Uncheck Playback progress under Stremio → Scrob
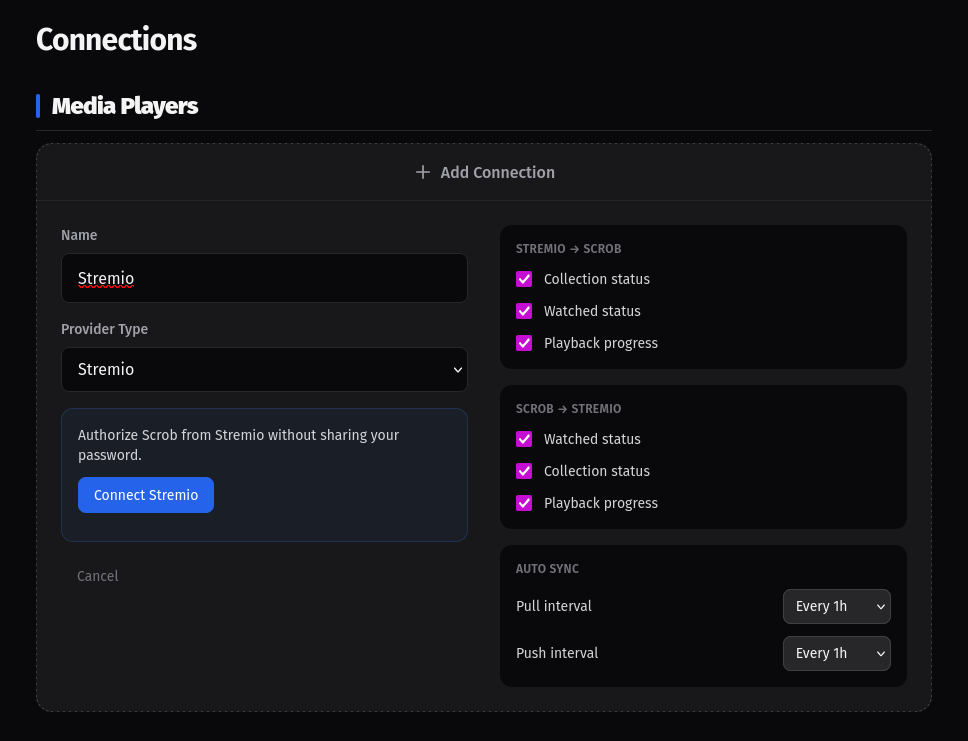 pyautogui.click(x=524, y=343)
